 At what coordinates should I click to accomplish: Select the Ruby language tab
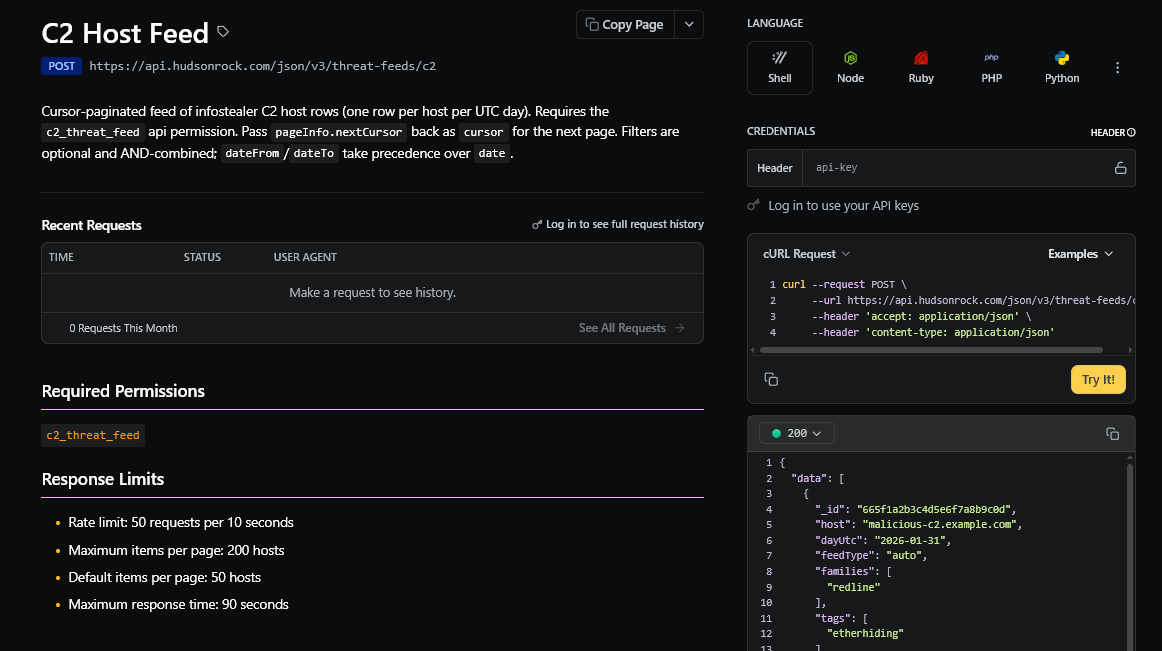921,67
